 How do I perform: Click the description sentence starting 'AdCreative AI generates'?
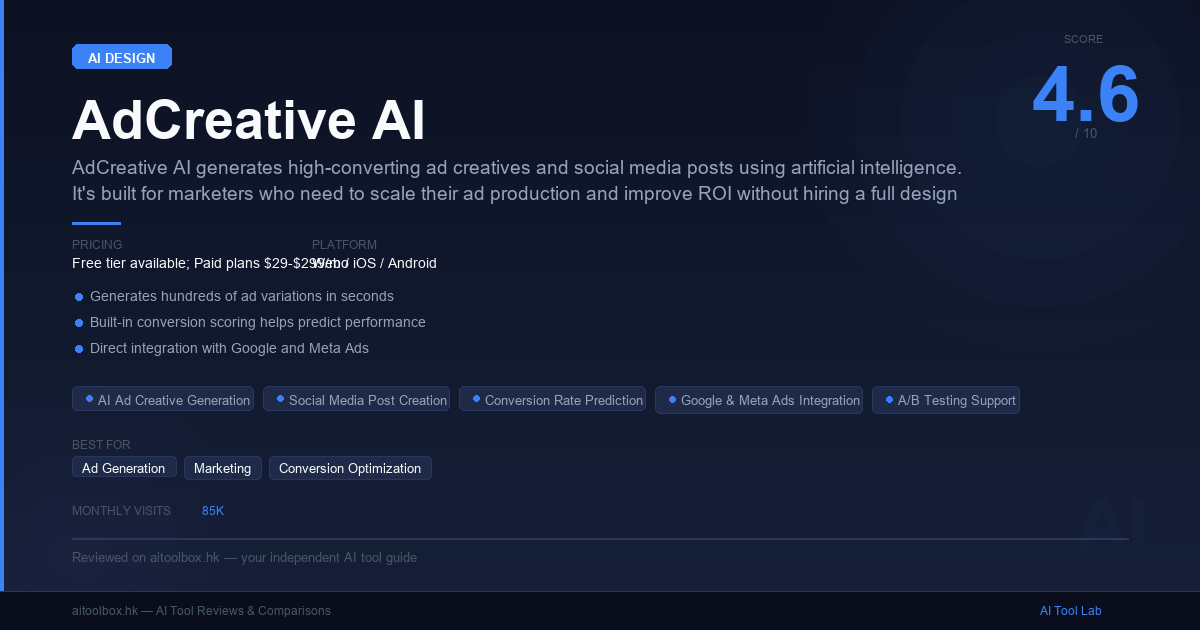click(517, 167)
